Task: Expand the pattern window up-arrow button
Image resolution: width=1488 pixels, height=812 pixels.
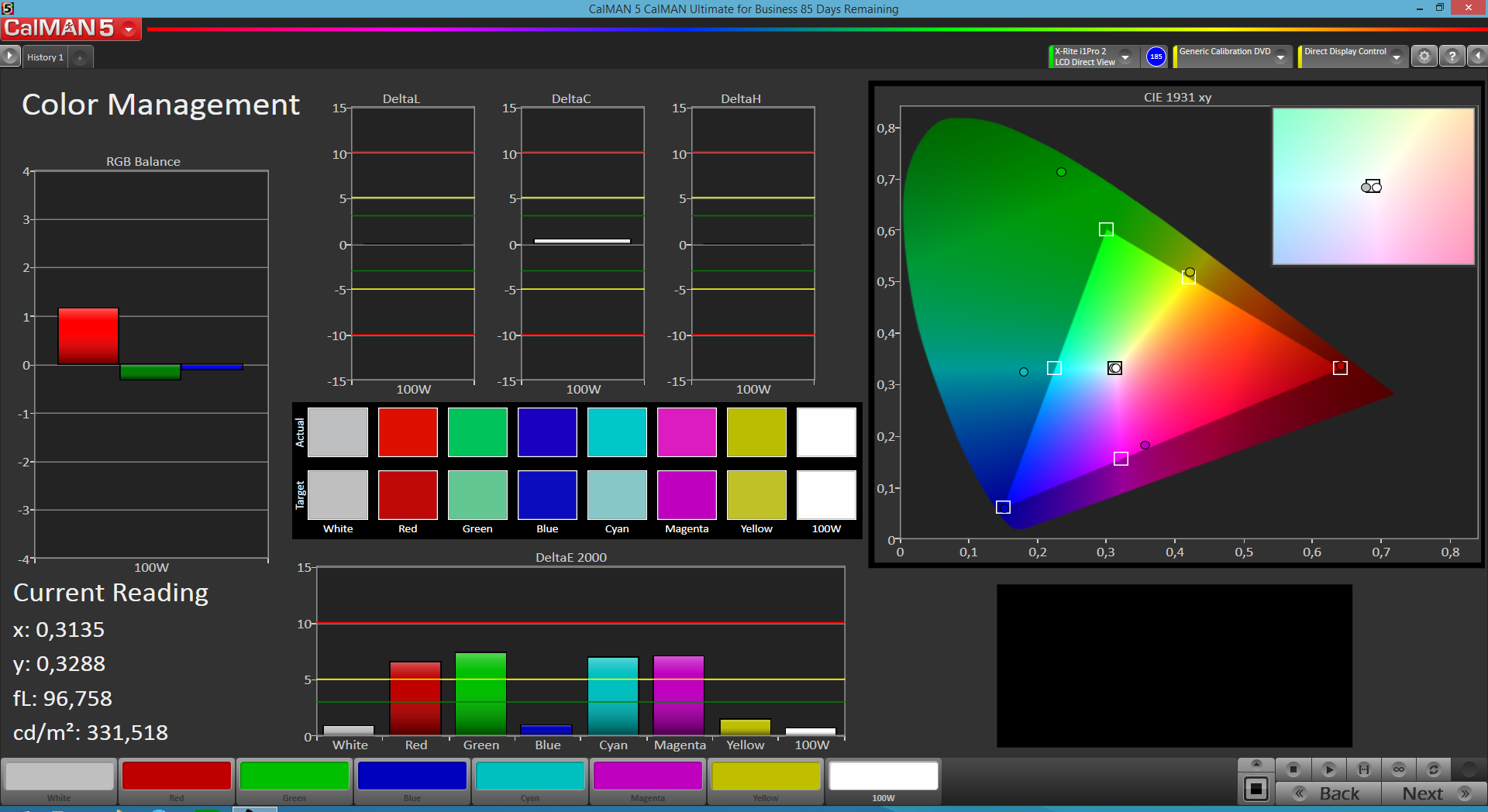Action: tap(1256, 765)
